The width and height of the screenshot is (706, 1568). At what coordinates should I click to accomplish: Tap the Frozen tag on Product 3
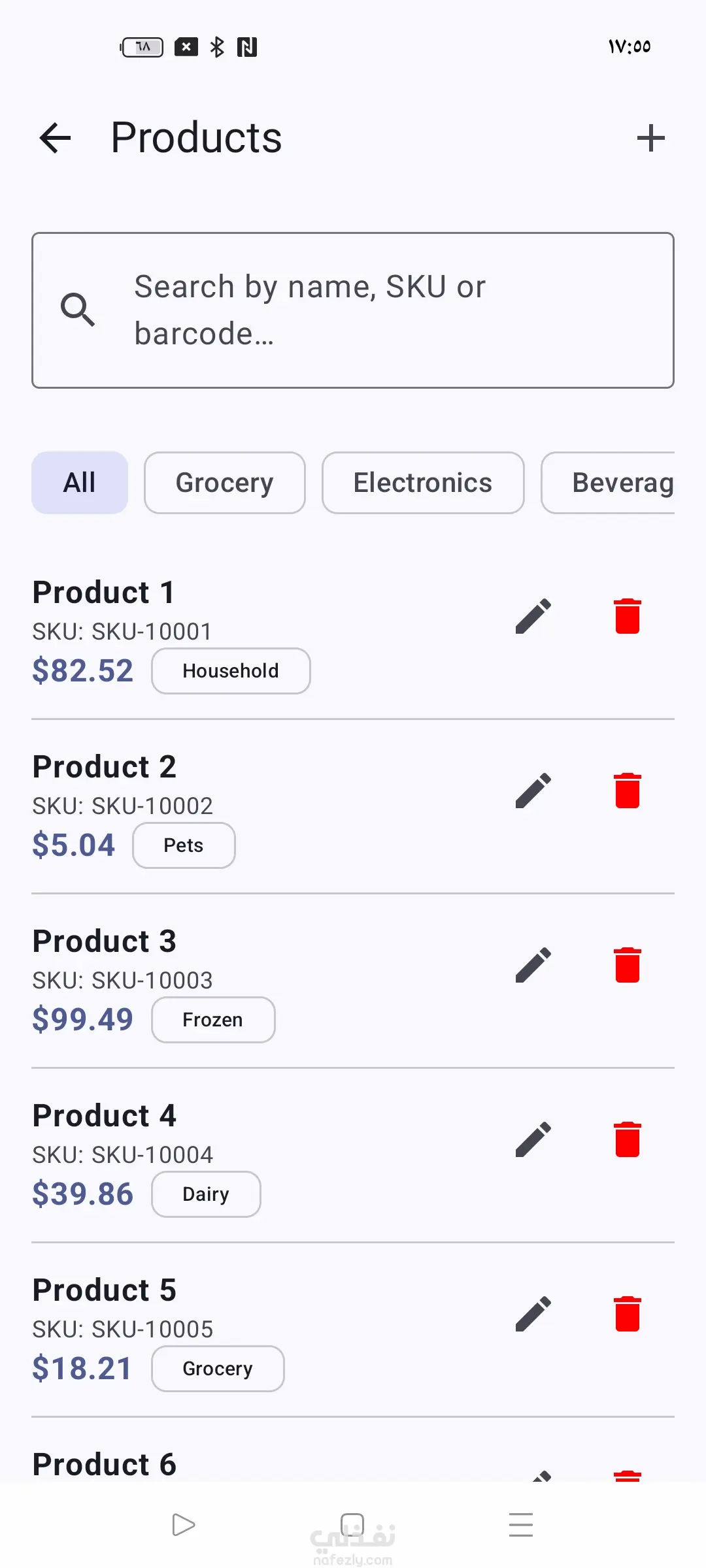coord(213,1020)
